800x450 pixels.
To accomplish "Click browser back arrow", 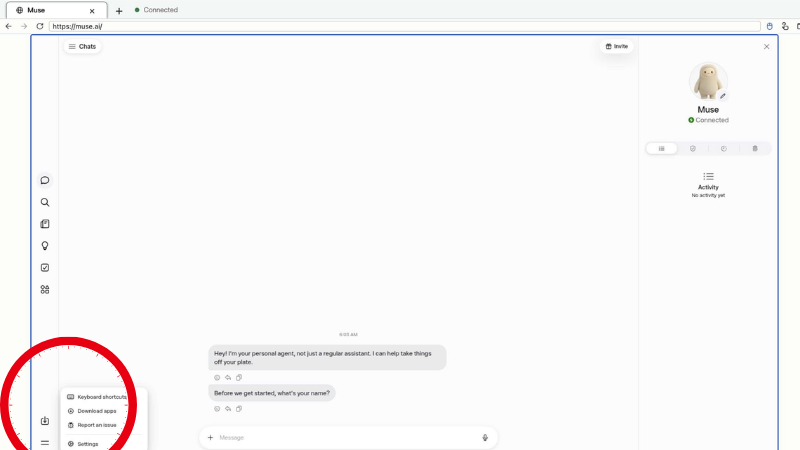I will point(9,26).
